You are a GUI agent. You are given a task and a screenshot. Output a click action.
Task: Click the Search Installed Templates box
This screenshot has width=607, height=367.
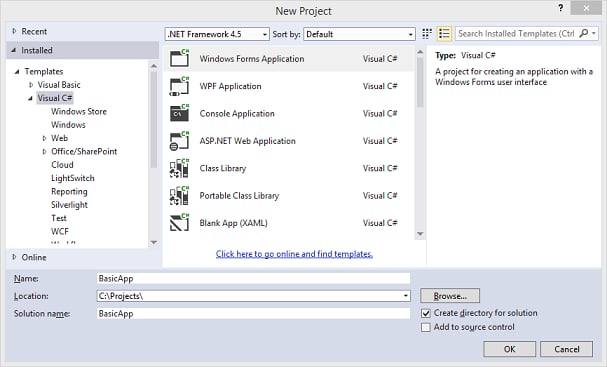tap(517, 34)
